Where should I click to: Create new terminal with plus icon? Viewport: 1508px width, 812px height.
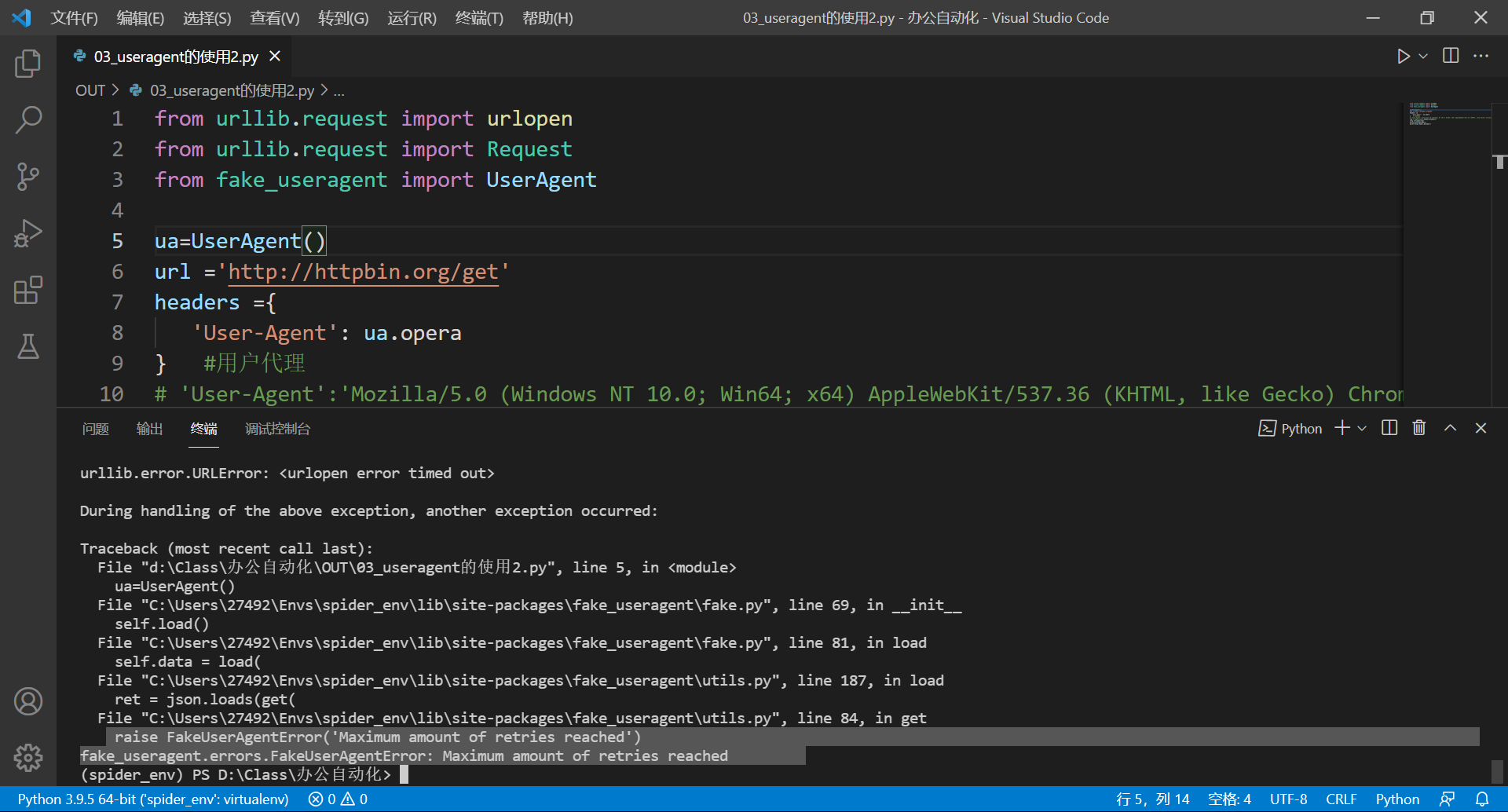pos(1342,428)
